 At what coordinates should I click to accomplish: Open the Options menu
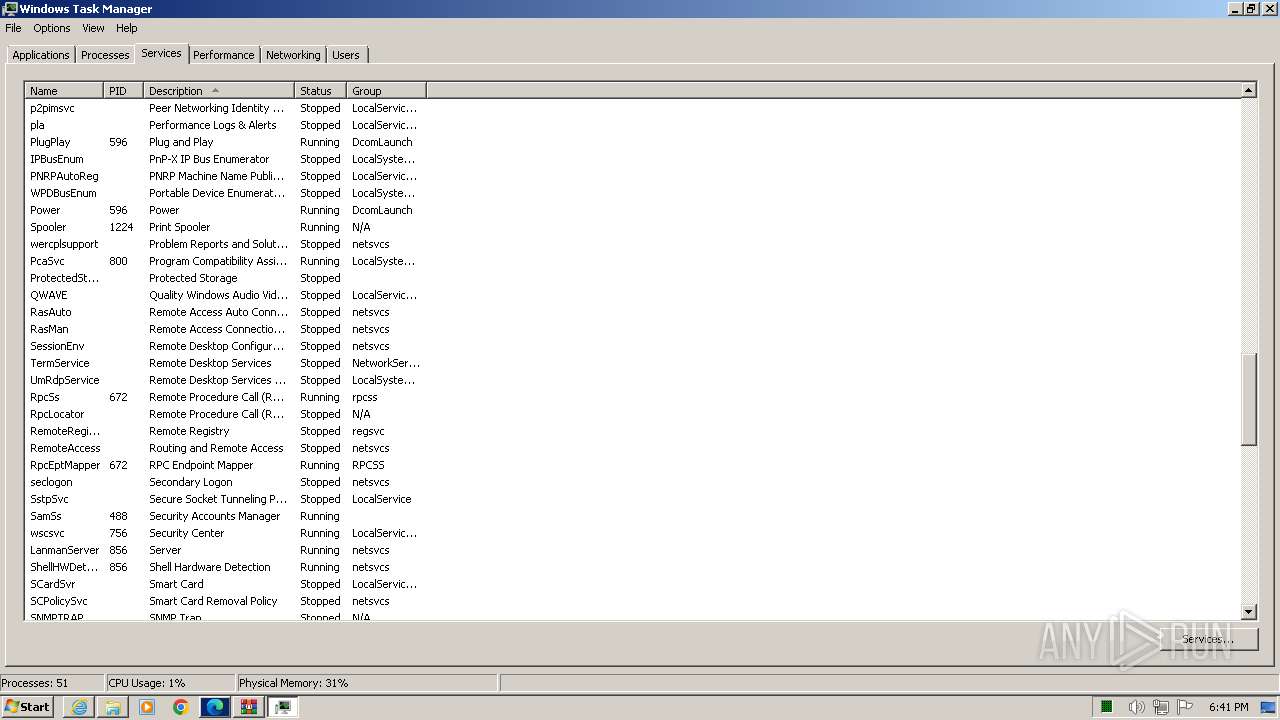pyautogui.click(x=52, y=28)
